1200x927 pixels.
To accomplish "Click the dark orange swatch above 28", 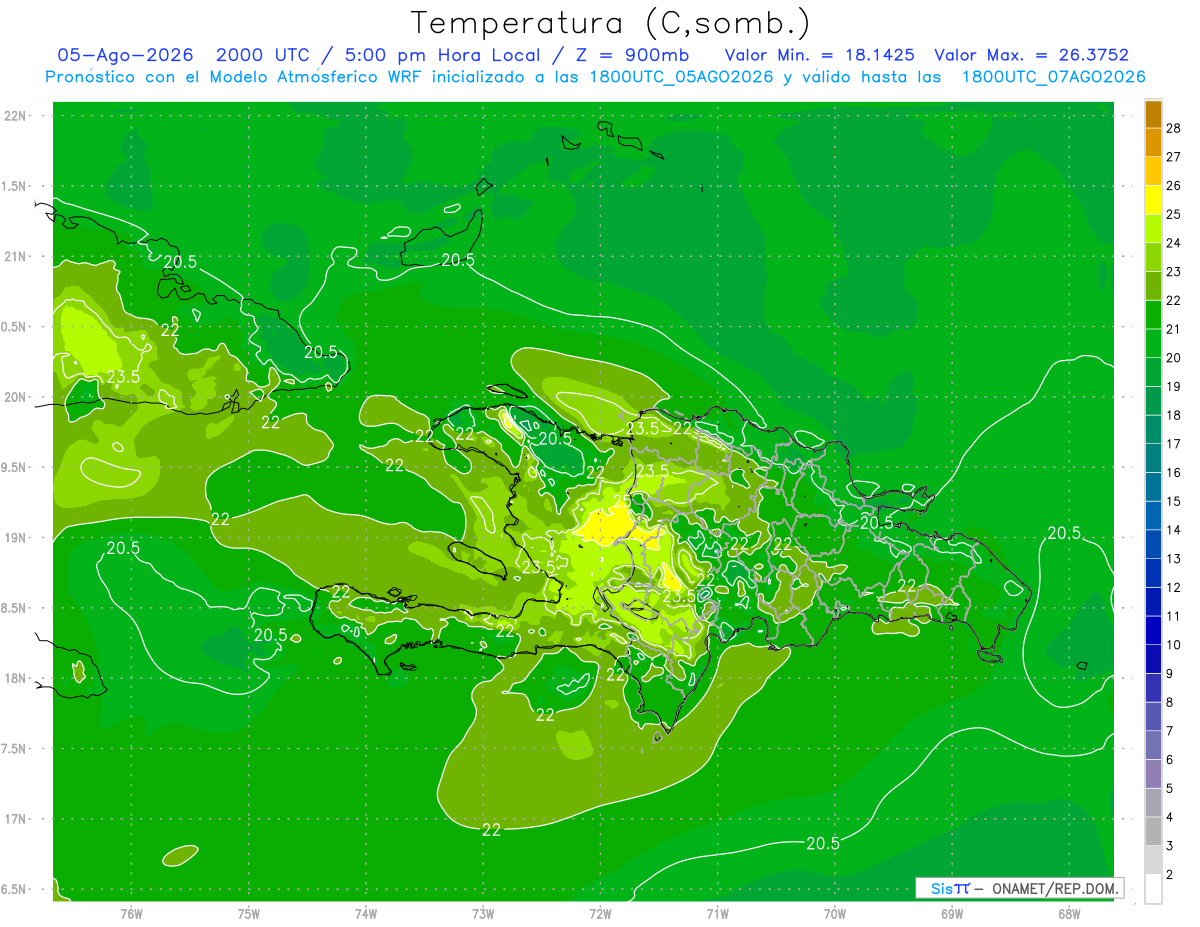I will (x=1153, y=114).
